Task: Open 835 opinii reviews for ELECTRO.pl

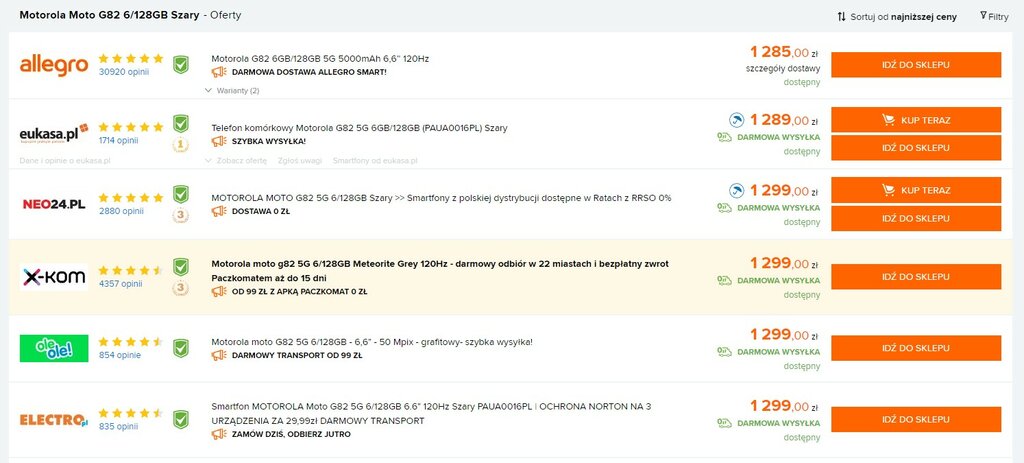Action: pyautogui.click(x=118, y=426)
